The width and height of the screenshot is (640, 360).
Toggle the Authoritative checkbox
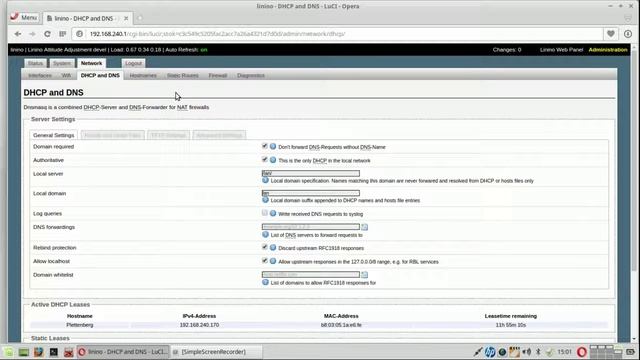(x=264, y=160)
